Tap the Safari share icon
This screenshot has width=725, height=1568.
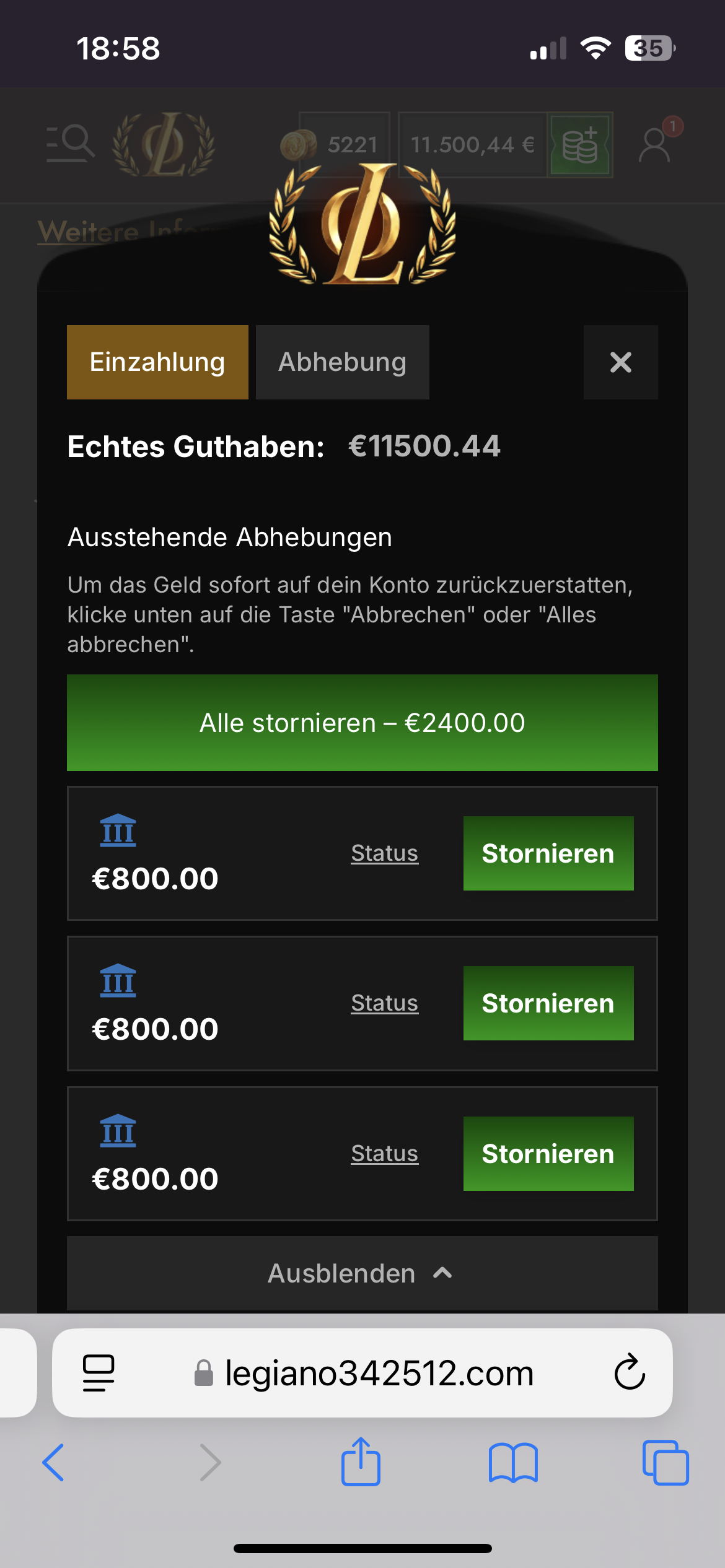click(361, 1462)
